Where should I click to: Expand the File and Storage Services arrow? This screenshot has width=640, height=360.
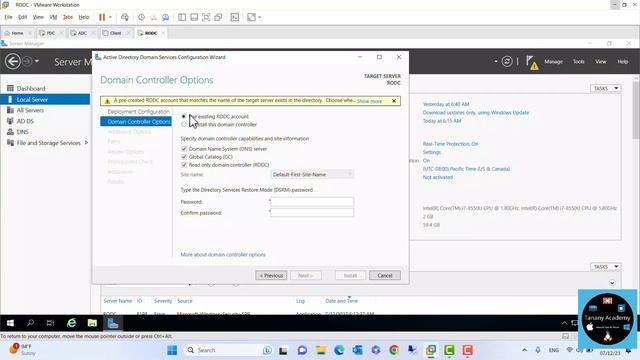click(x=86, y=143)
